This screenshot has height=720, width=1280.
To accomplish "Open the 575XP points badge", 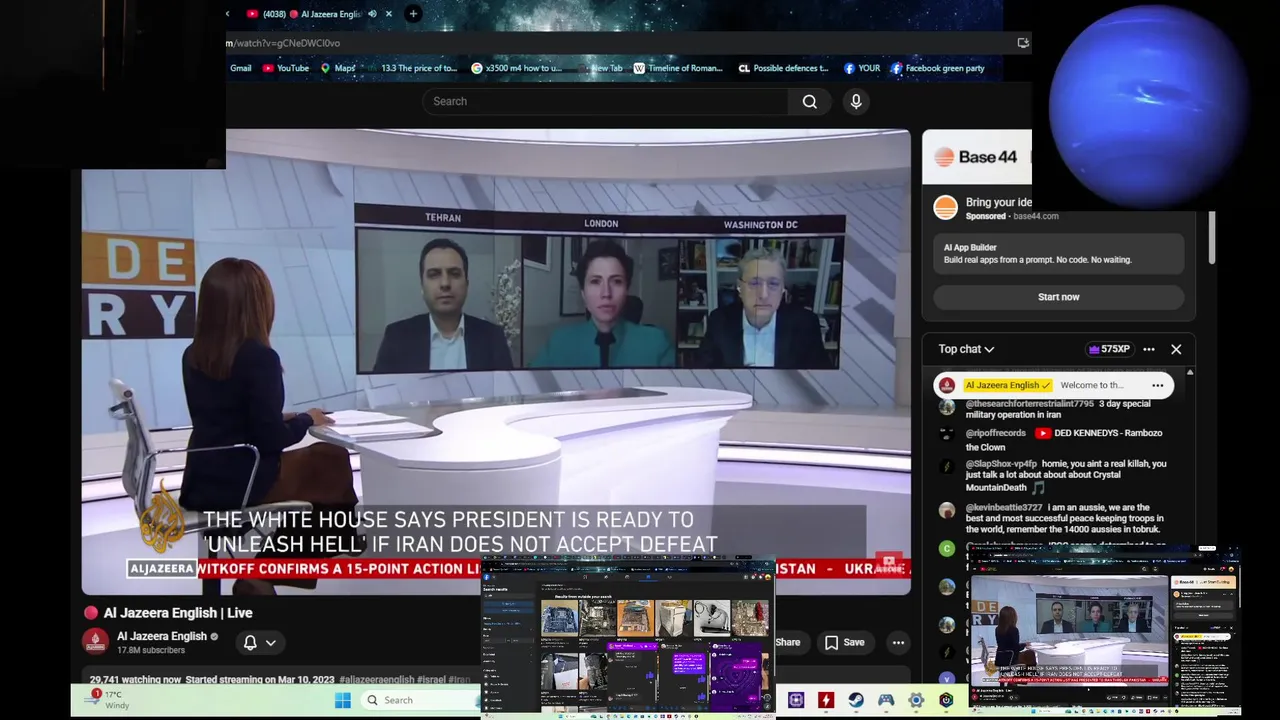I will point(1109,349).
